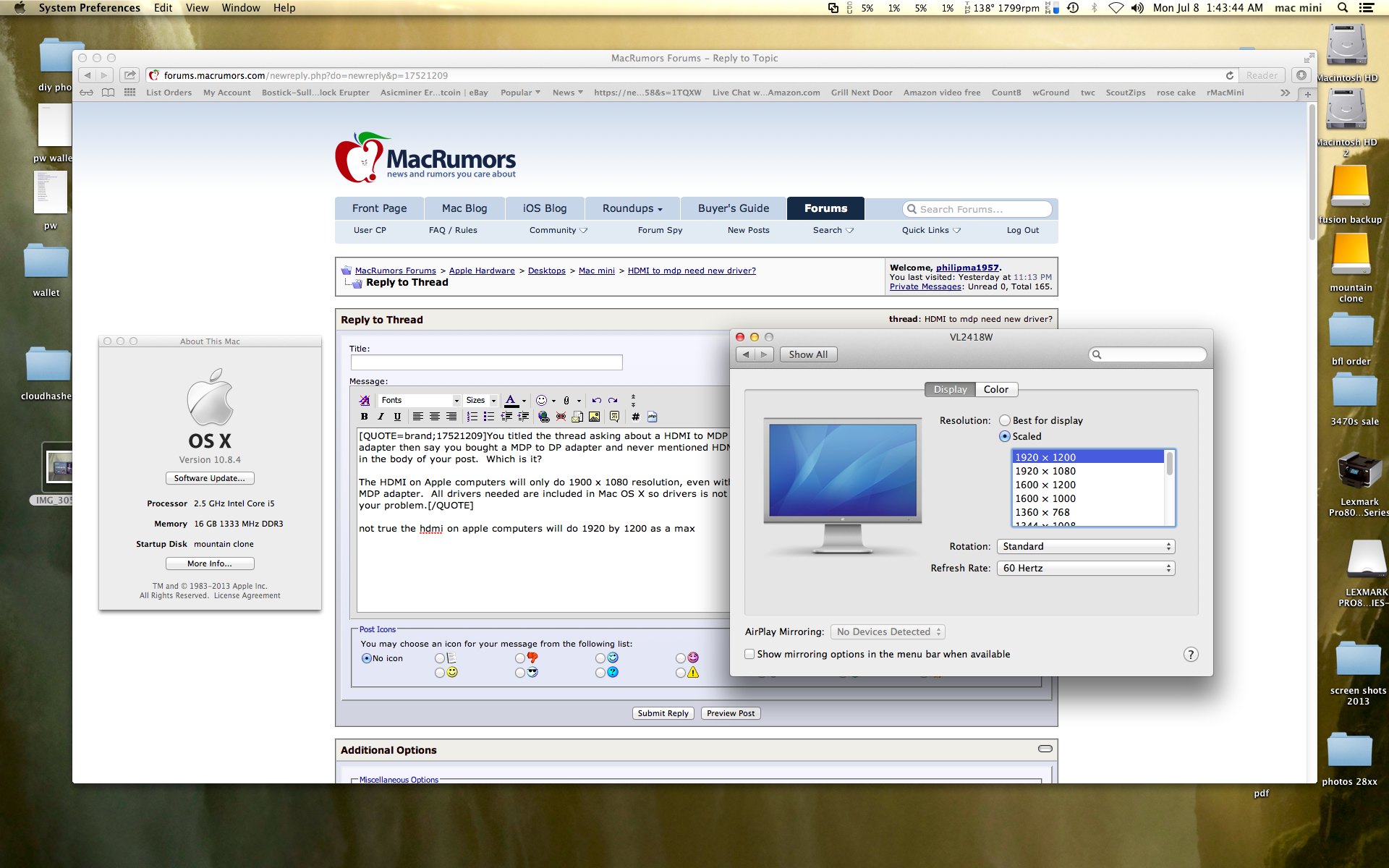Undo the last edit in the editor
The height and width of the screenshot is (868, 1389).
[596, 400]
